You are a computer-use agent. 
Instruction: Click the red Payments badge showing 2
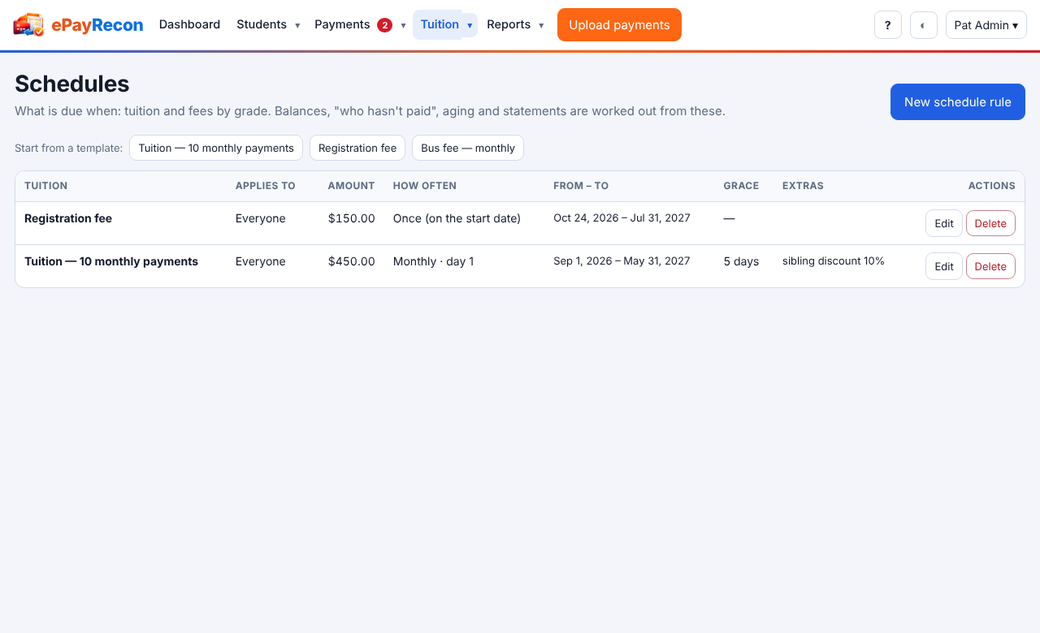[x=385, y=25]
